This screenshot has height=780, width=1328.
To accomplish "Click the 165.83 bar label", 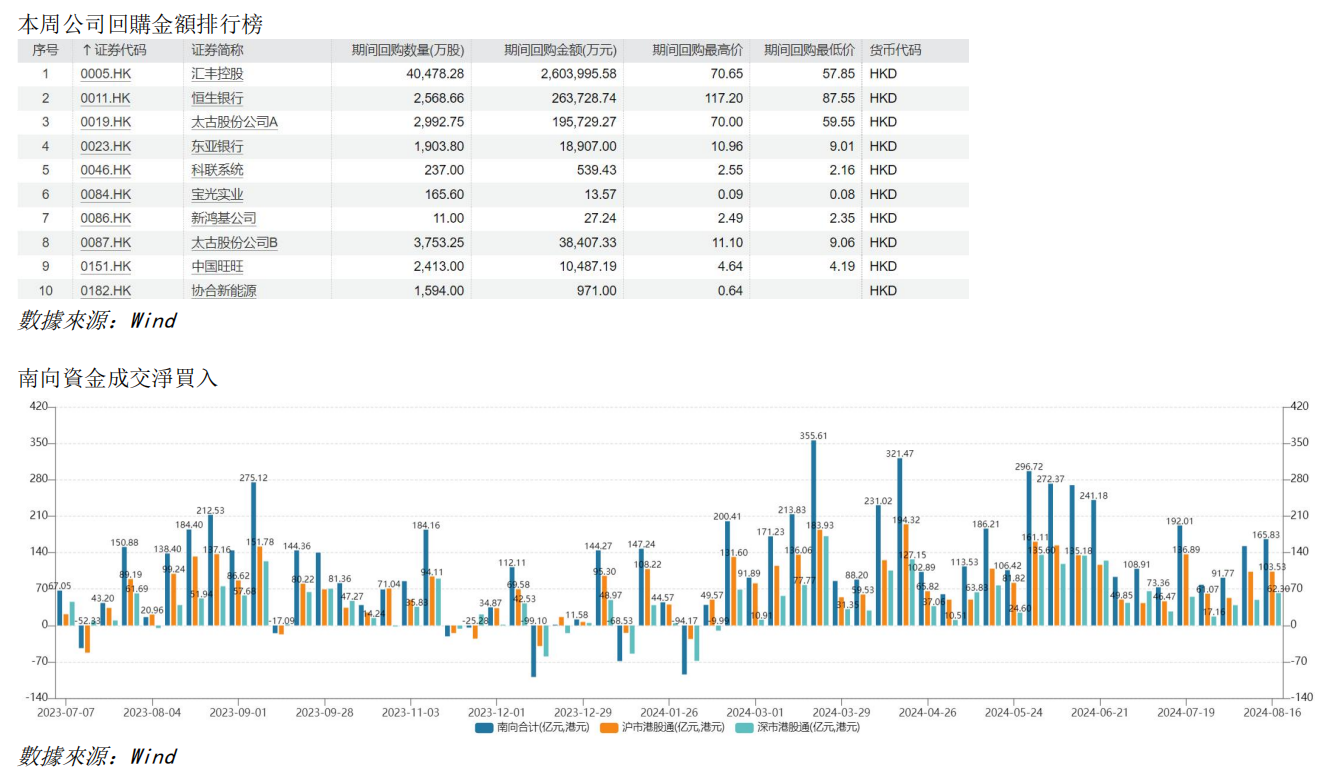I will tap(1265, 534).
